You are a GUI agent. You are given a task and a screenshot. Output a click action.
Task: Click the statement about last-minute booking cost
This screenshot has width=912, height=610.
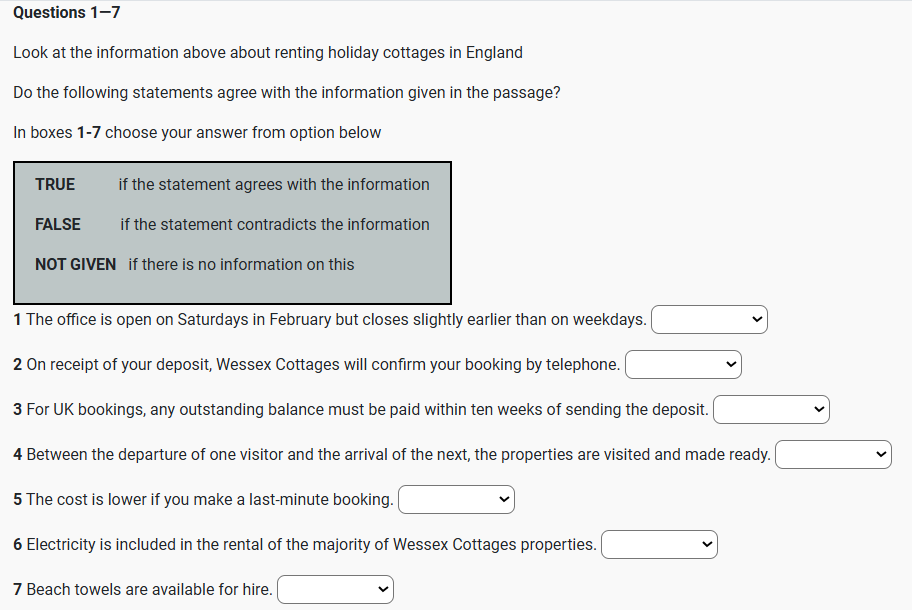[203, 500]
